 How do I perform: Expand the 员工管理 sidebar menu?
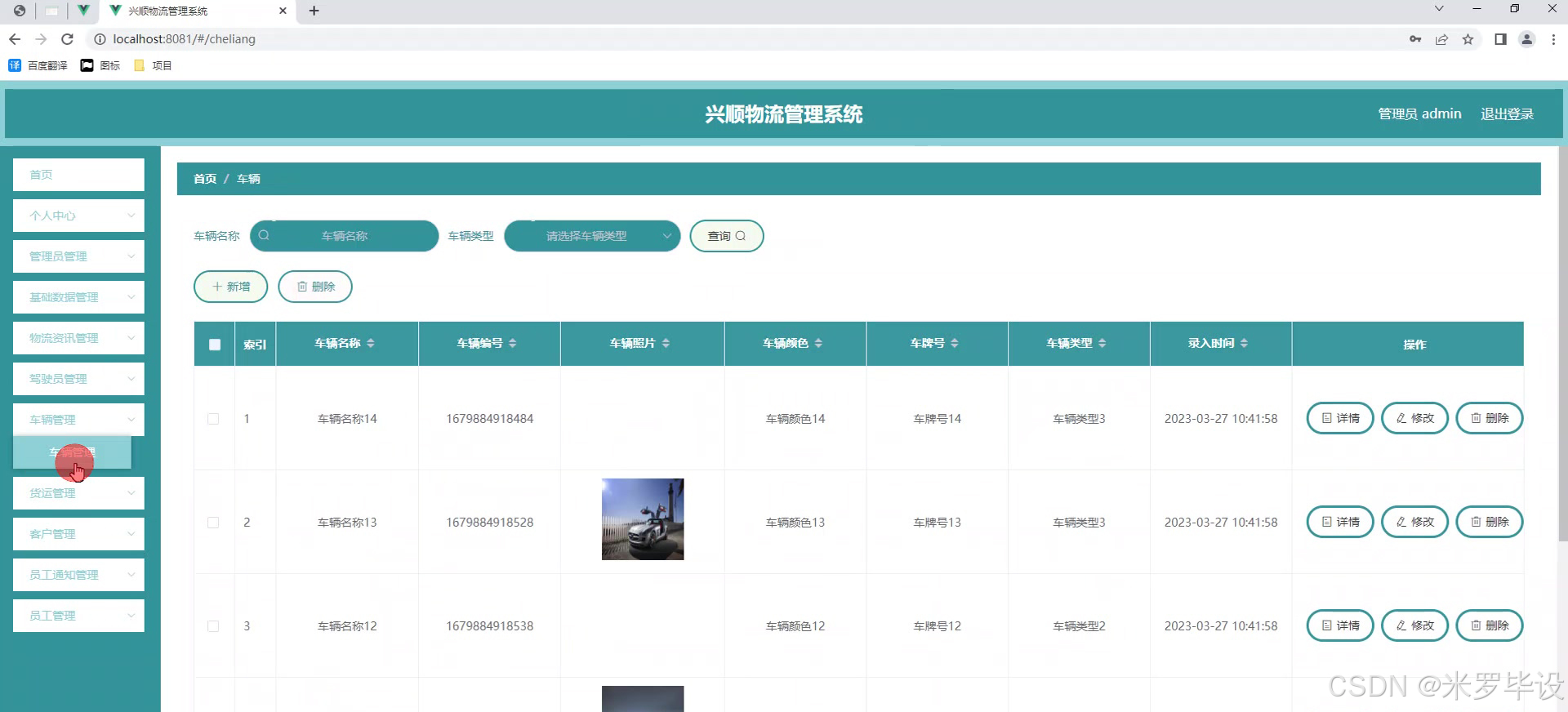tap(78, 616)
